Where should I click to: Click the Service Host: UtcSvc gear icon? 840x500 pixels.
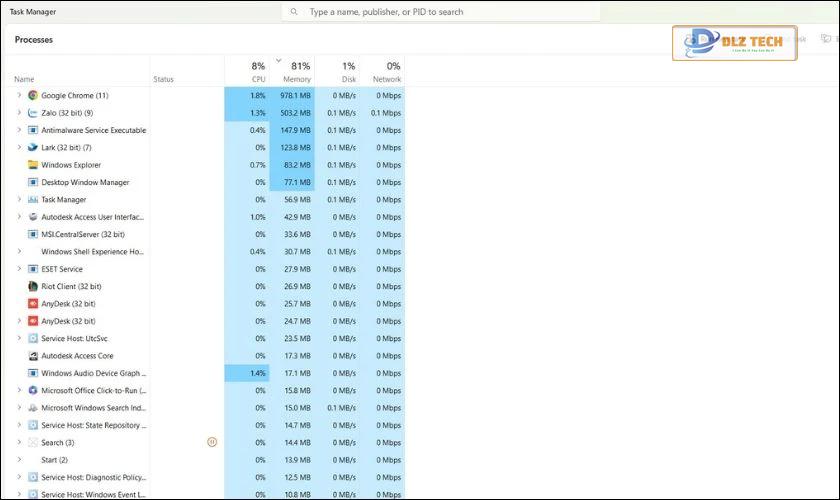[x=33, y=339]
